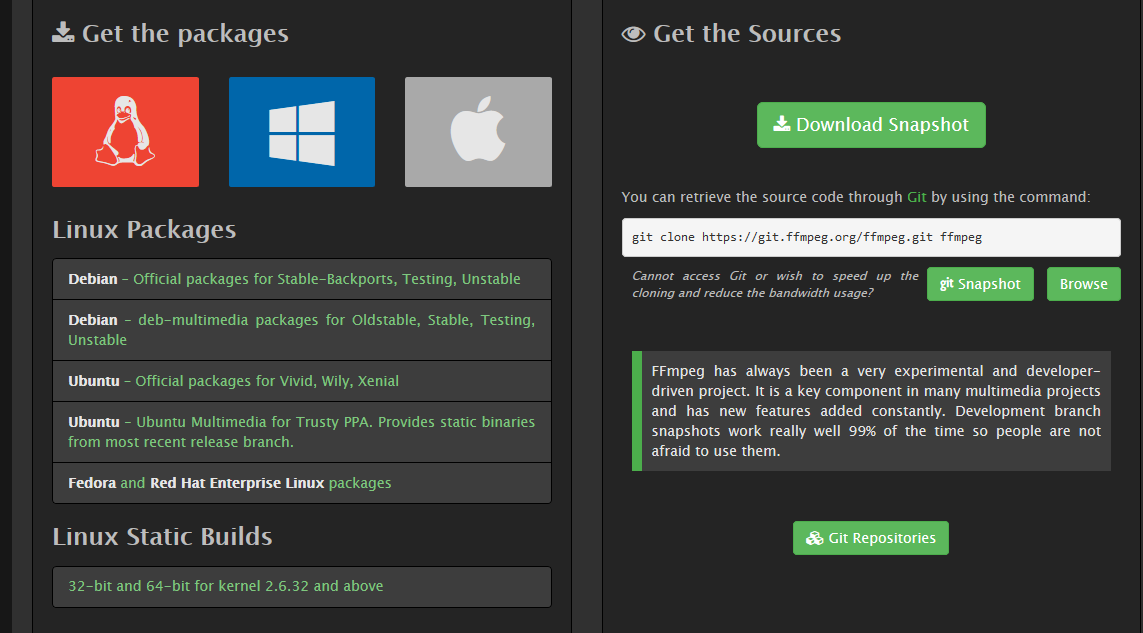Image resolution: width=1143 pixels, height=633 pixels.
Task: Open Debian official packages for Stable-Backports link
Action: [302, 279]
